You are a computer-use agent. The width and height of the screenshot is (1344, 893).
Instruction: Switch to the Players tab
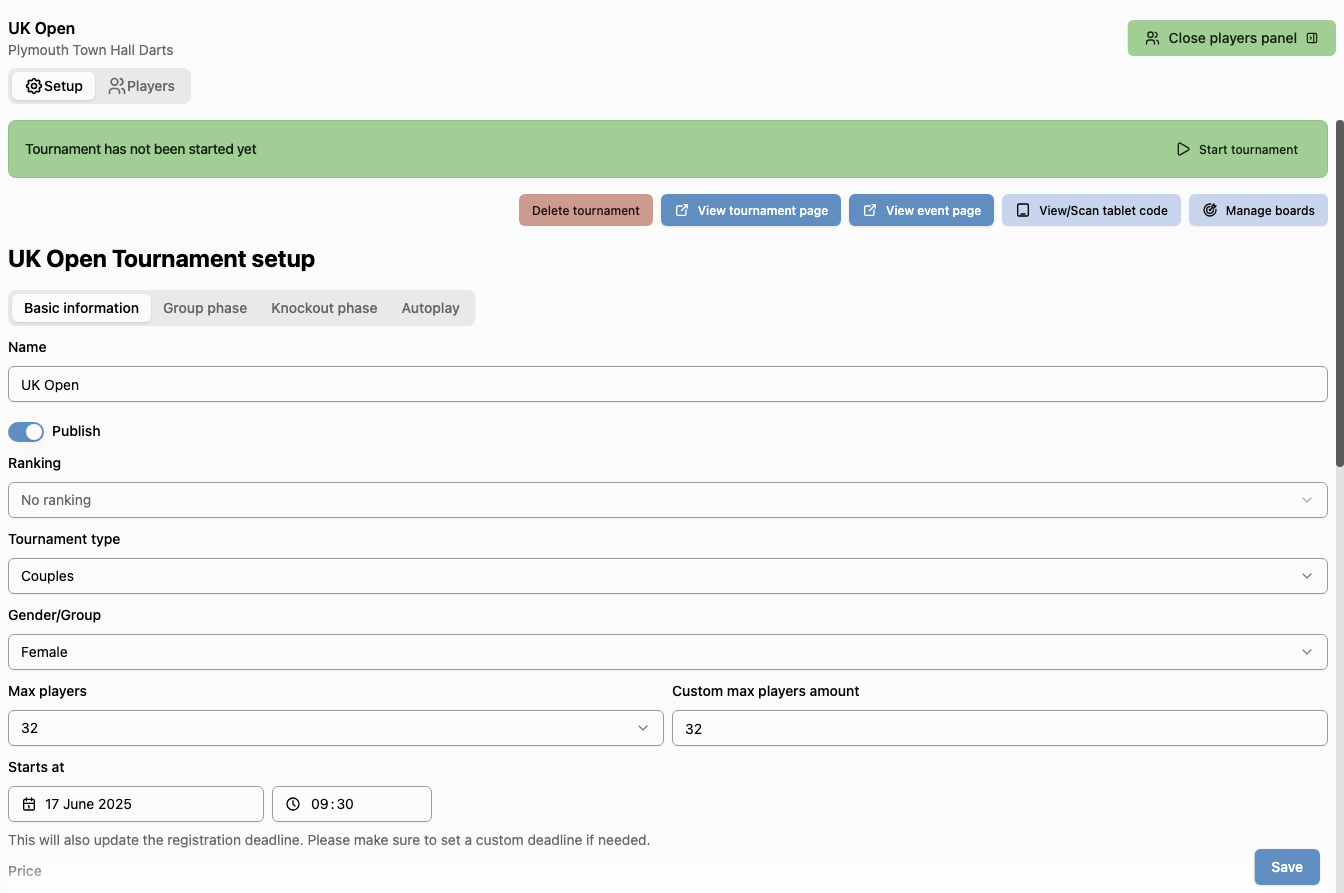coord(142,86)
